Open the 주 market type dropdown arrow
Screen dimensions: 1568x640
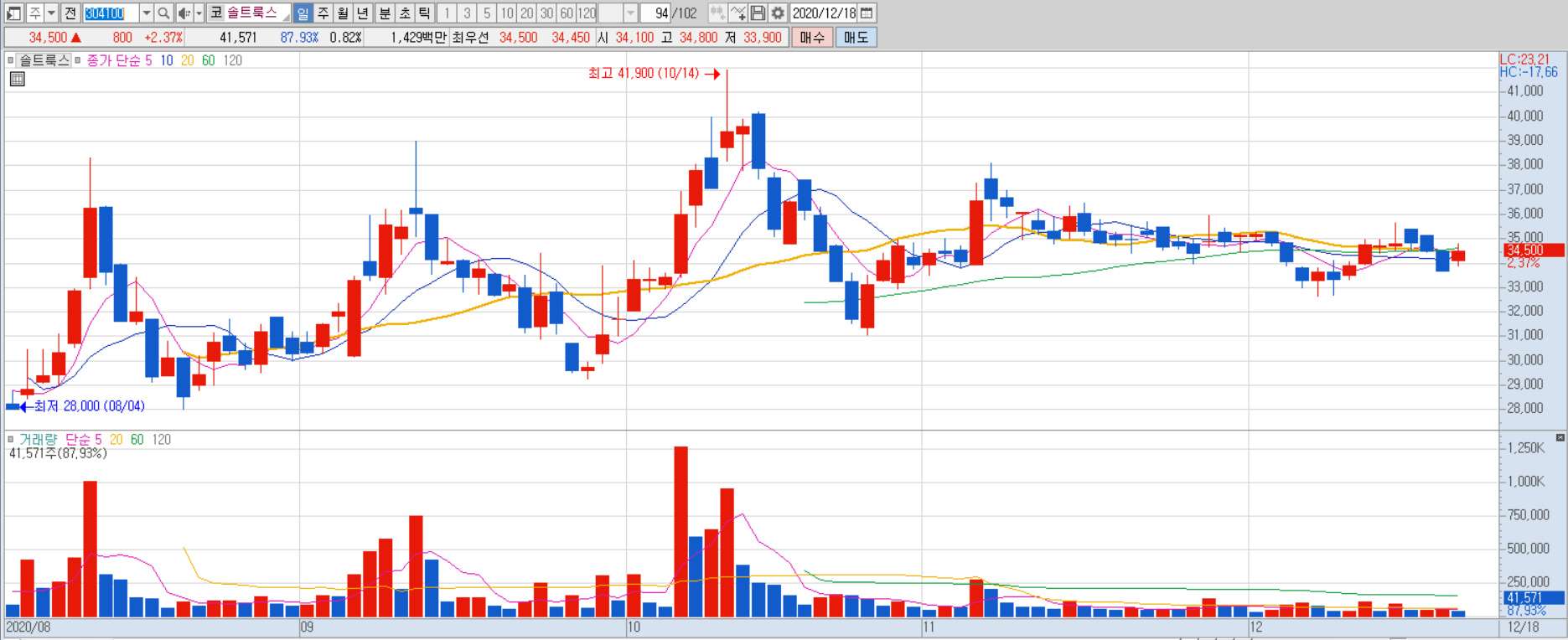coord(52,13)
